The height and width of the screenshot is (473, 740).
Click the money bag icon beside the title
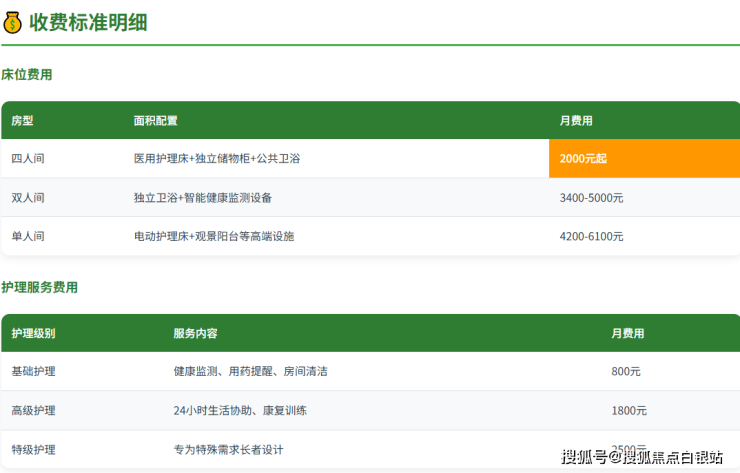(13, 22)
